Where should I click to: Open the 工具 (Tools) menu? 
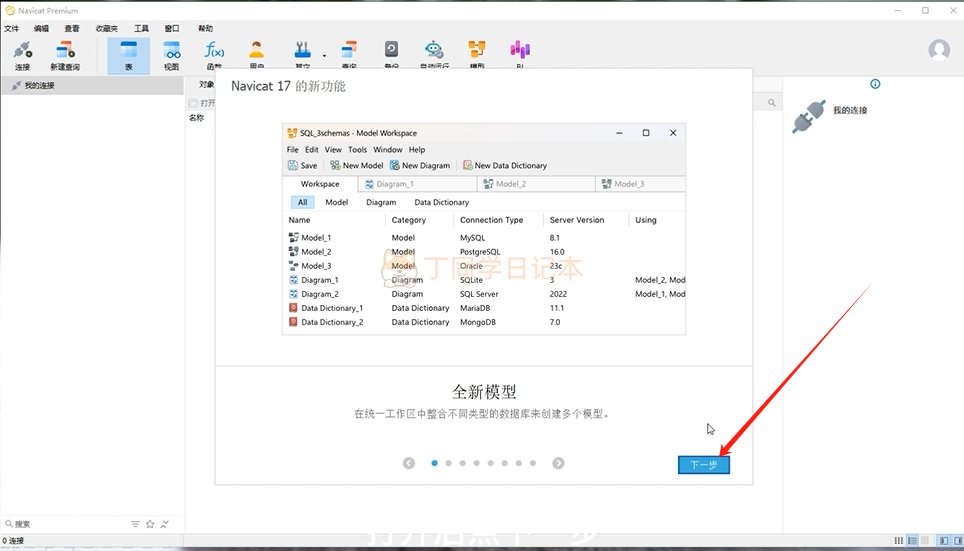coord(141,29)
